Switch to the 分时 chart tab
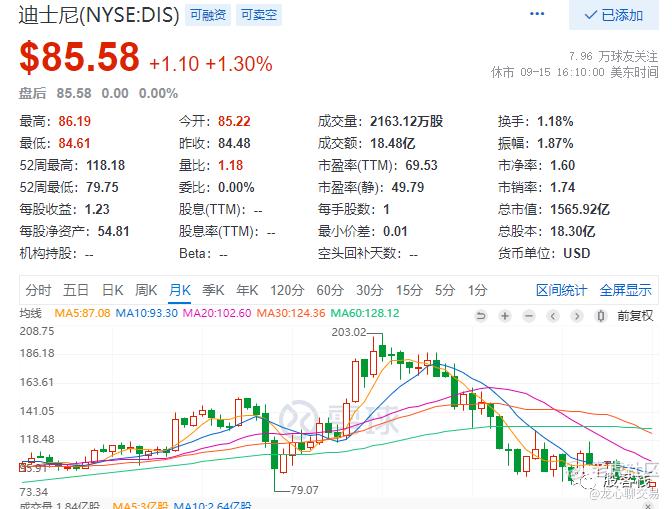The height and width of the screenshot is (509, 672). (x=38, y=290)
